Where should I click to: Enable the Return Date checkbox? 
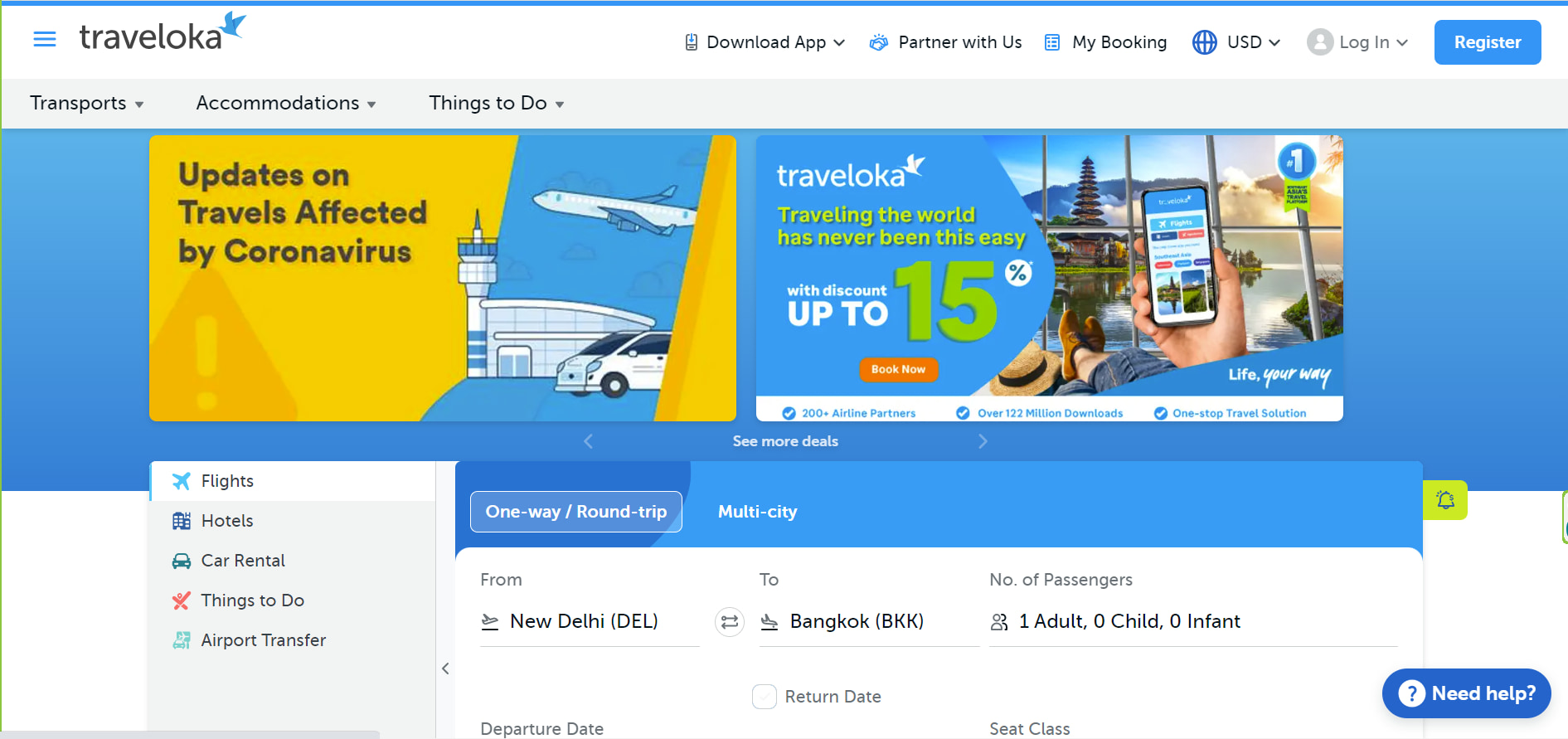(765, 697)
